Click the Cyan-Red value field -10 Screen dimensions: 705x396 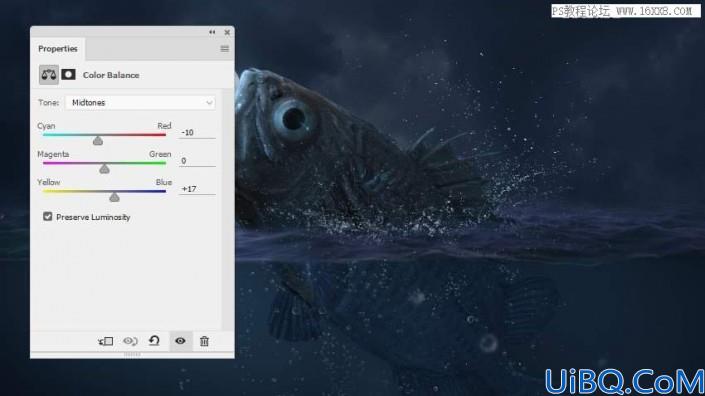pyautogui.click(x=197, y=133)
